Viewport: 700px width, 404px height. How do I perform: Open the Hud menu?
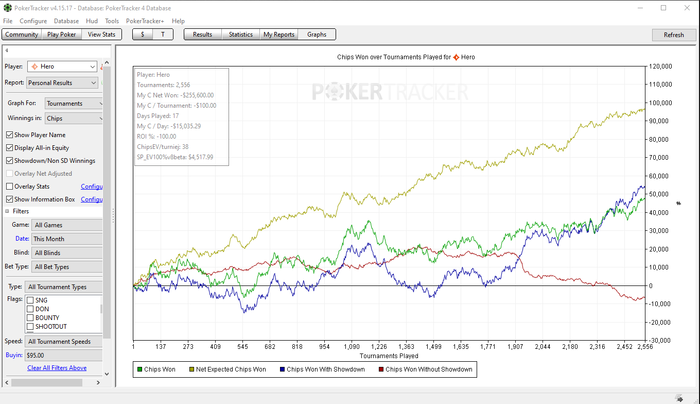click(92, 21)
